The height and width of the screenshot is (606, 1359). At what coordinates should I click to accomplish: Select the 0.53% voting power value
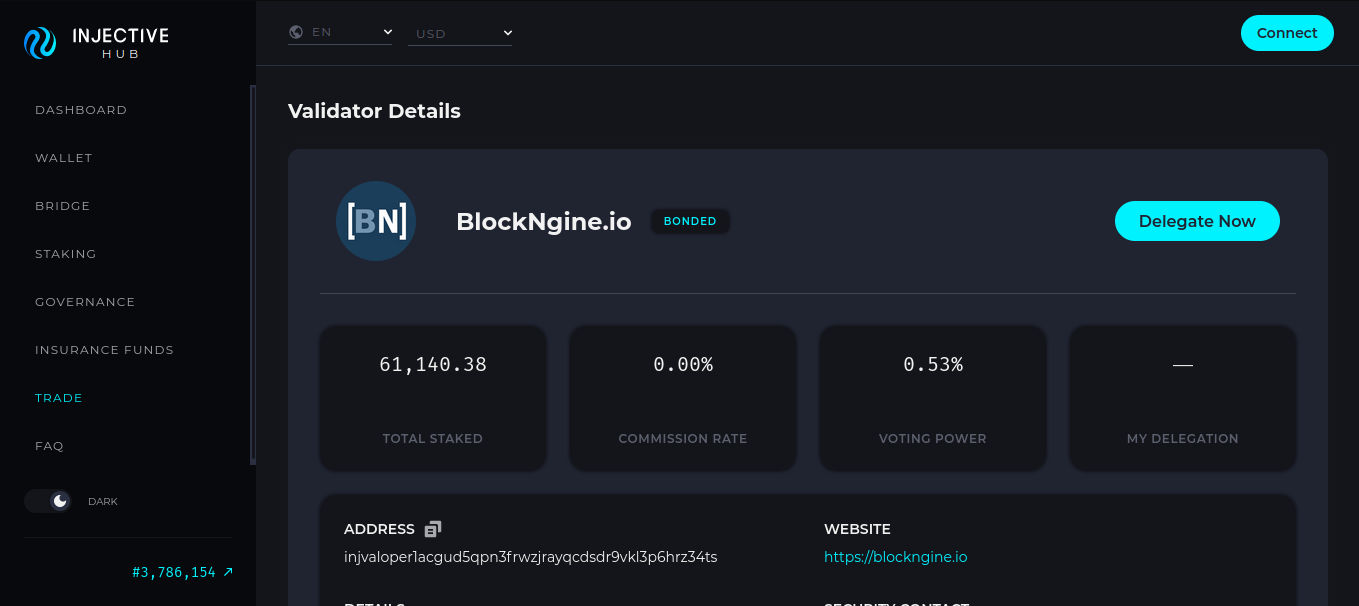(x=933, y=365)
